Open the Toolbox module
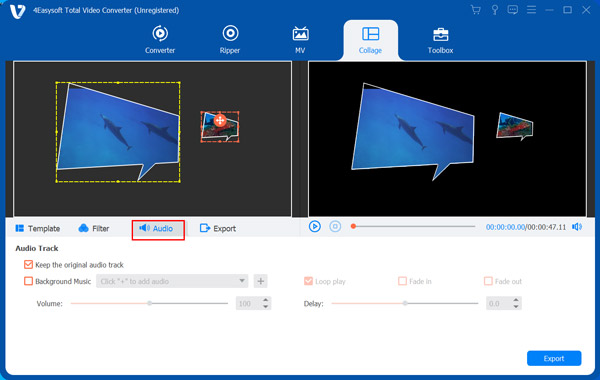The height and width of the screenshot is (380, 600). click(440, 39)
